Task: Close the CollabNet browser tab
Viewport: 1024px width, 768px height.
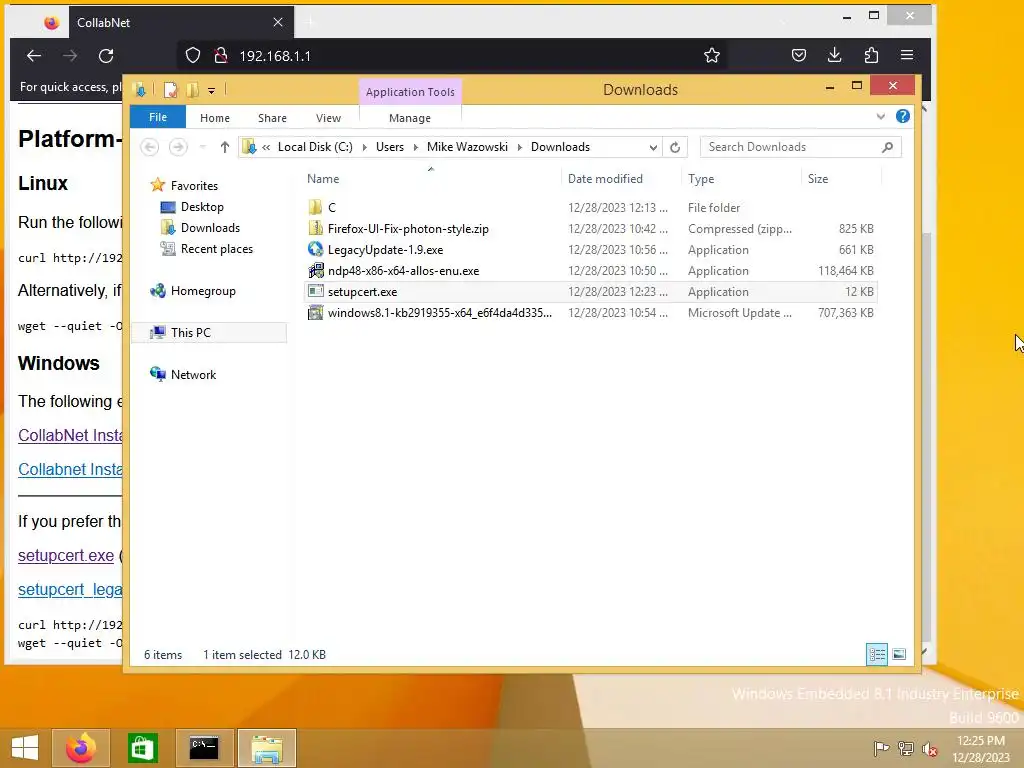Action: pos(278,22)
